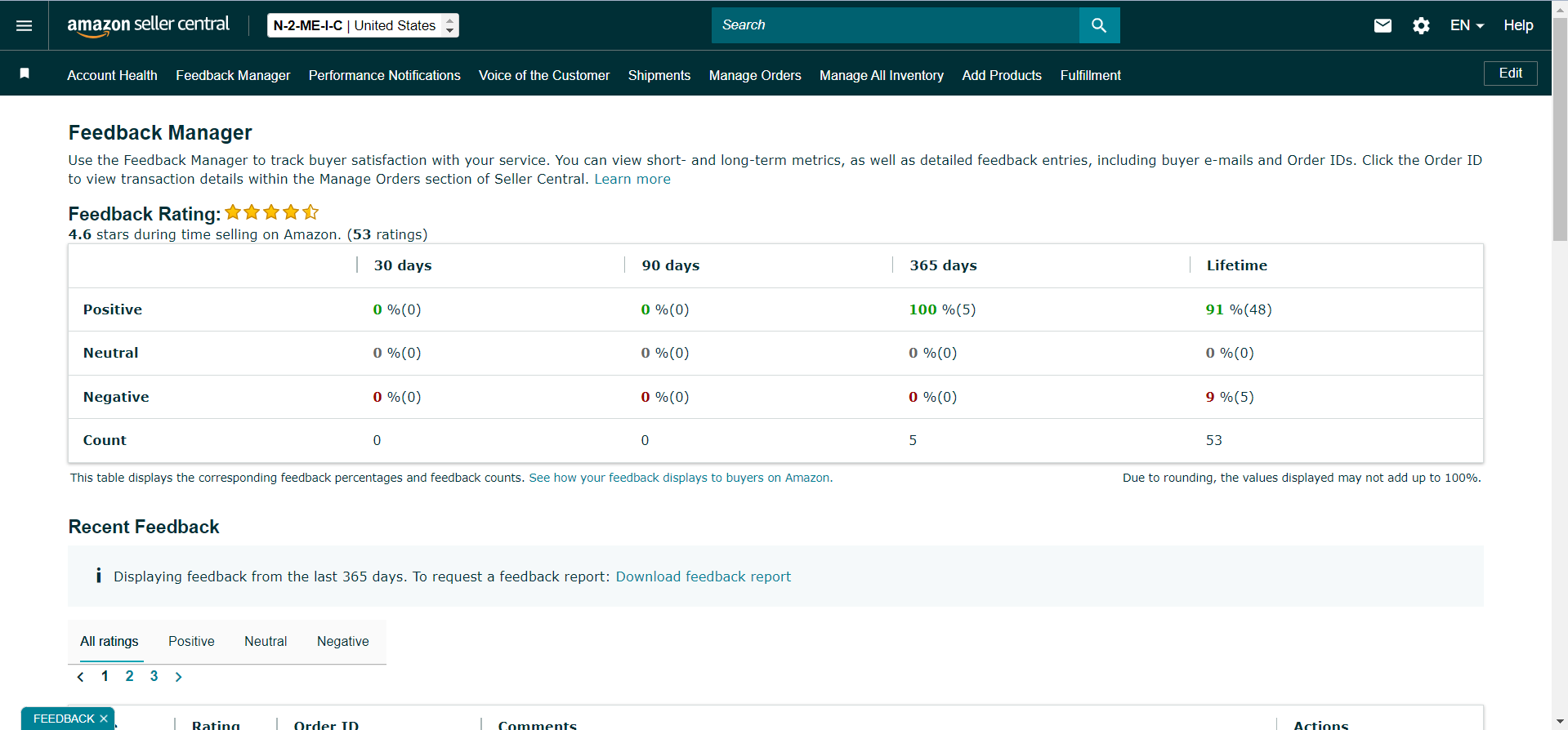
Task: Switch to the Negative tab
Action: tap(343, 642)
